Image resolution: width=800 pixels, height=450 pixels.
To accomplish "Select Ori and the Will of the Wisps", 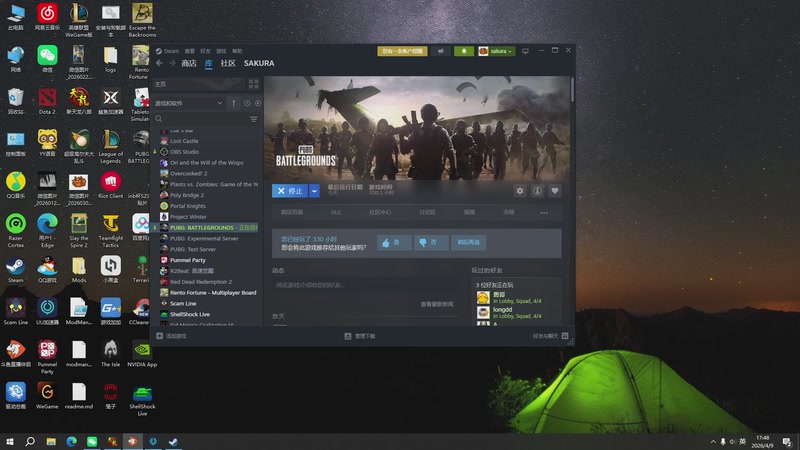I will 207,163.
